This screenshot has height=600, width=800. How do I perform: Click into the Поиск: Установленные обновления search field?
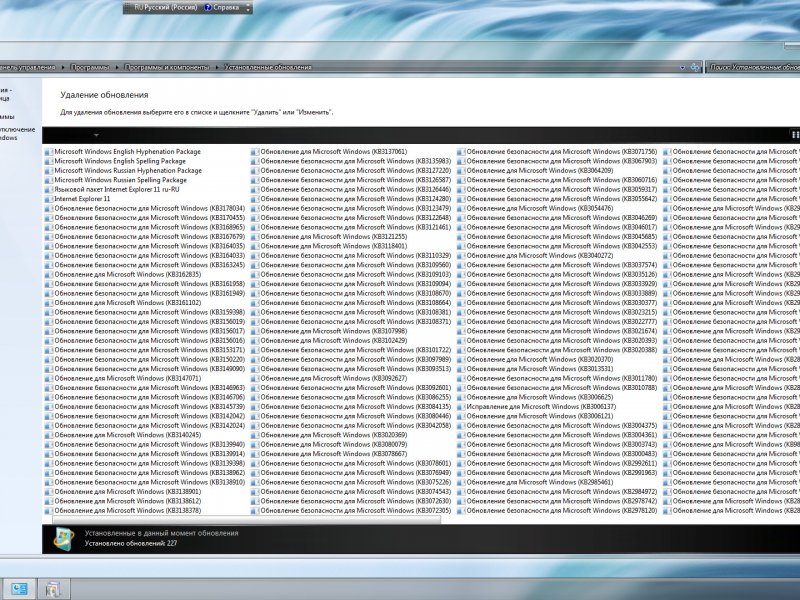pyautogui.click(x=754, y=67)
